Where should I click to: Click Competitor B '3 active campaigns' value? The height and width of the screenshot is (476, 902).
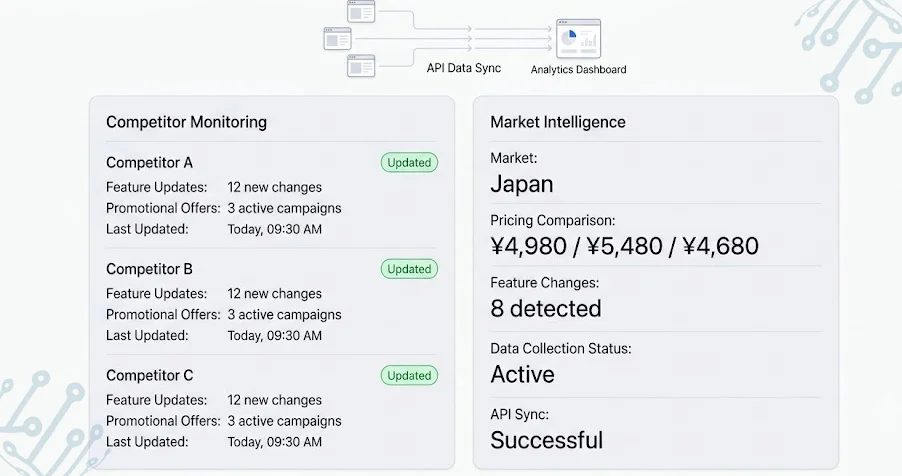click(284, 315)
